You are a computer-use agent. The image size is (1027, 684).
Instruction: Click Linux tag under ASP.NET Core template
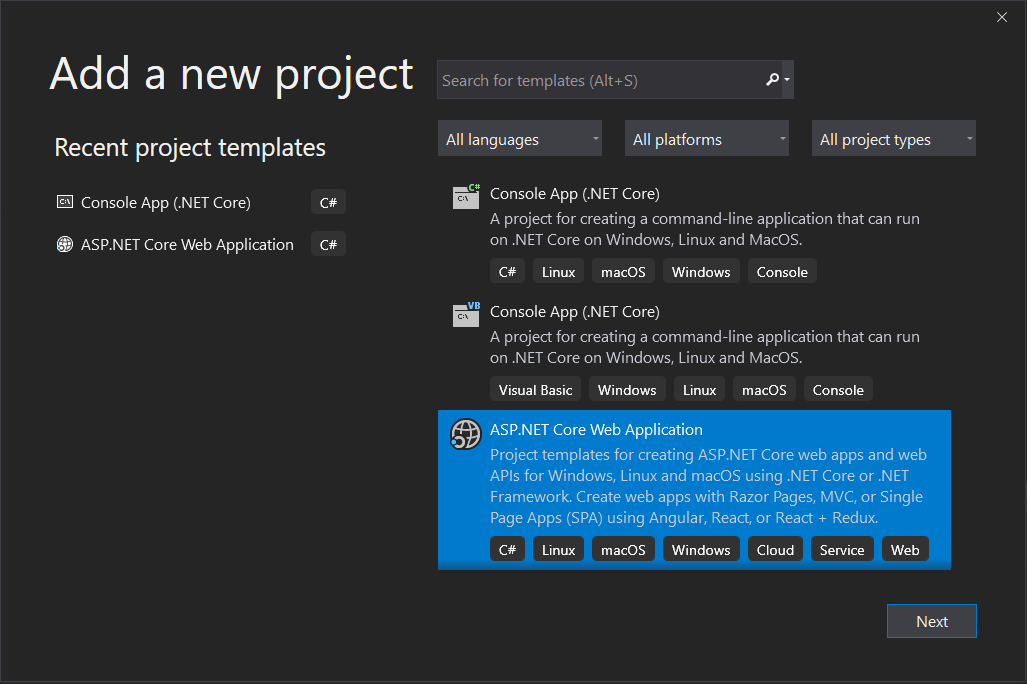point(558,550)
